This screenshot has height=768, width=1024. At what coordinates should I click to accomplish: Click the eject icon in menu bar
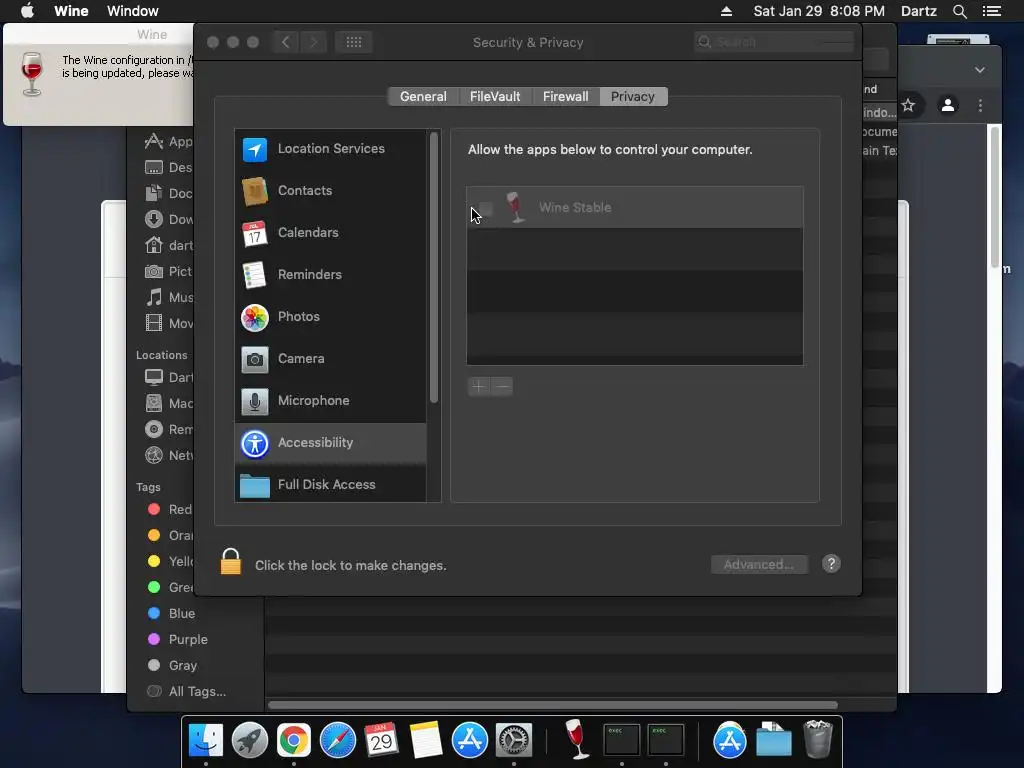click(x=726, y=11)
